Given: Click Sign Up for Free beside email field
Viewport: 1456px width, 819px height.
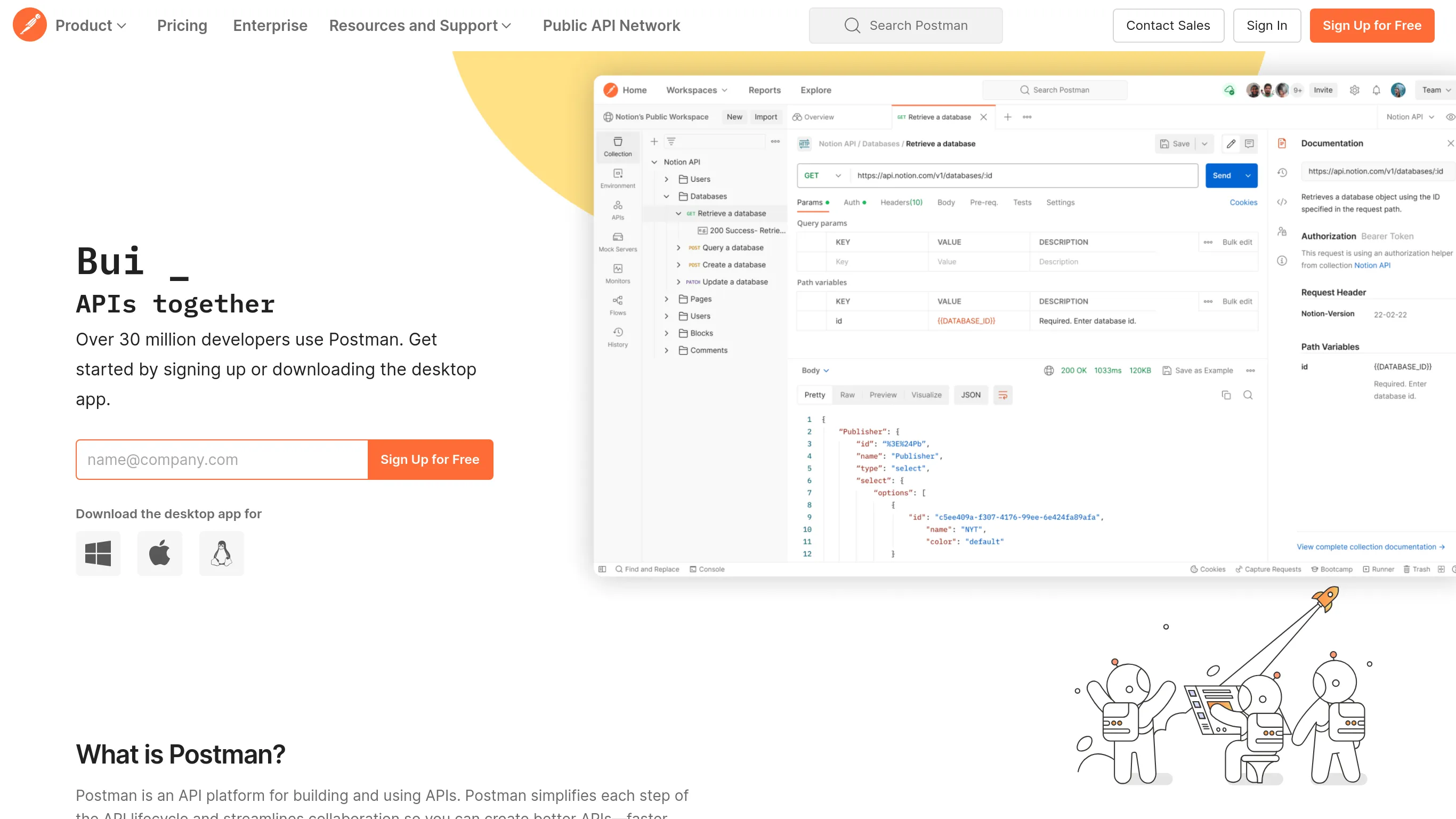Looking at the screenshot, I should (x=430, y=459).
